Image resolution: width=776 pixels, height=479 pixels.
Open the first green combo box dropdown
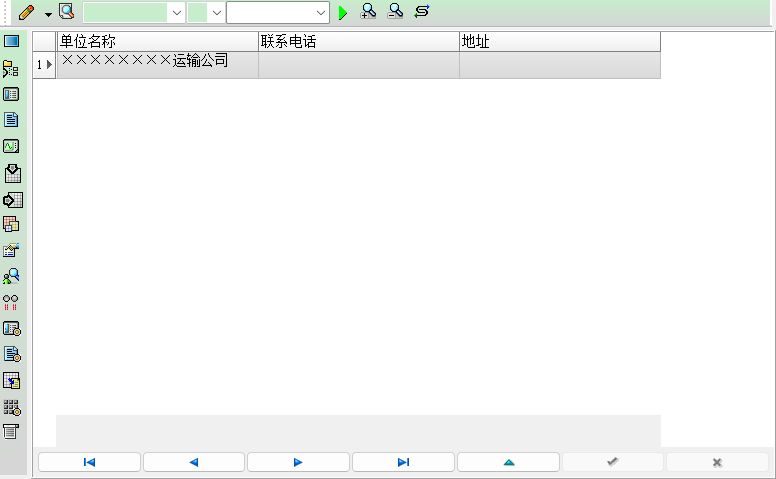point(177,13)
